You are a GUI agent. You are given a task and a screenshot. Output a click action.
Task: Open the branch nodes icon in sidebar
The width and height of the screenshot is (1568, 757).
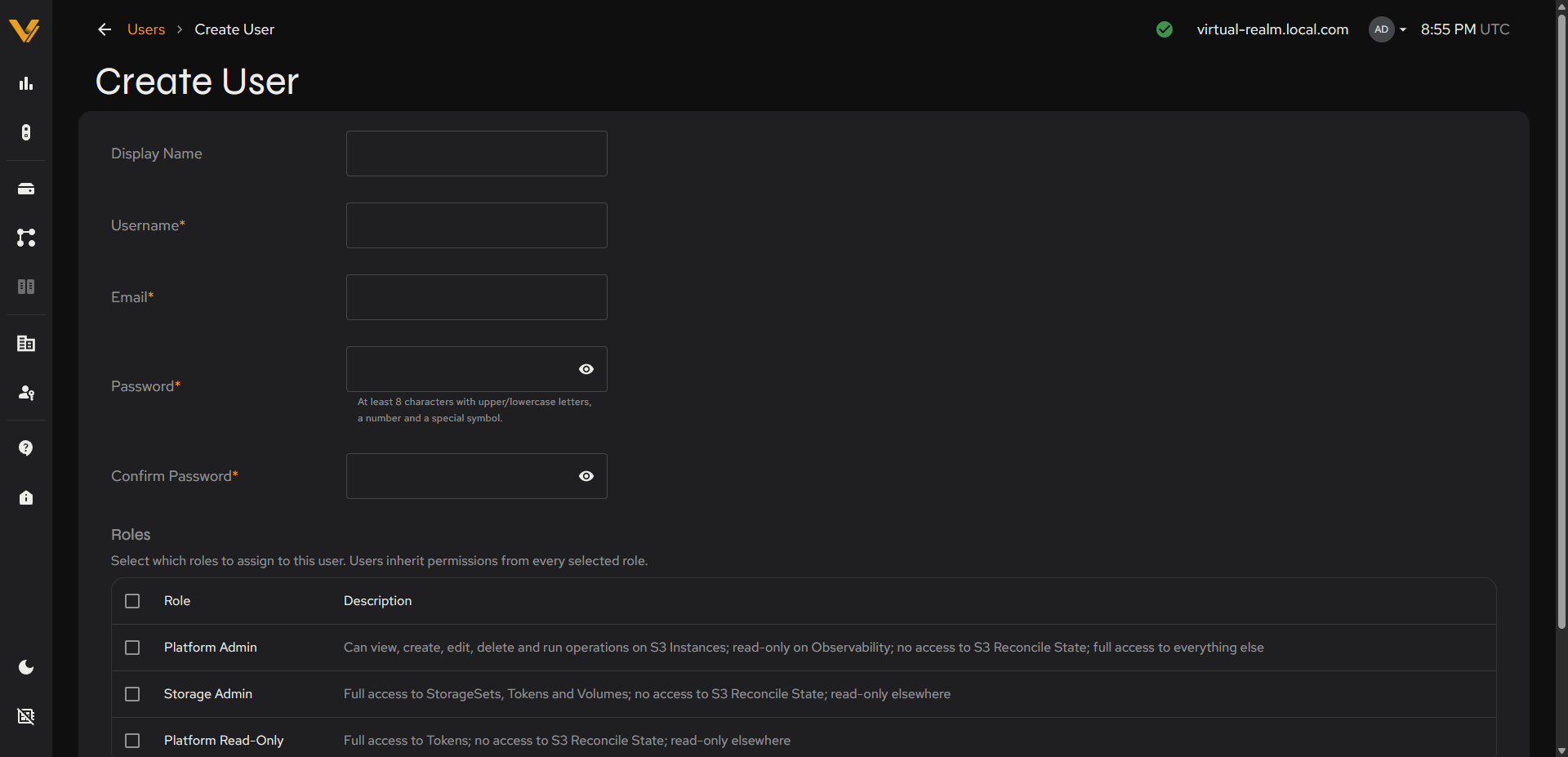click(x=26, y=238)
